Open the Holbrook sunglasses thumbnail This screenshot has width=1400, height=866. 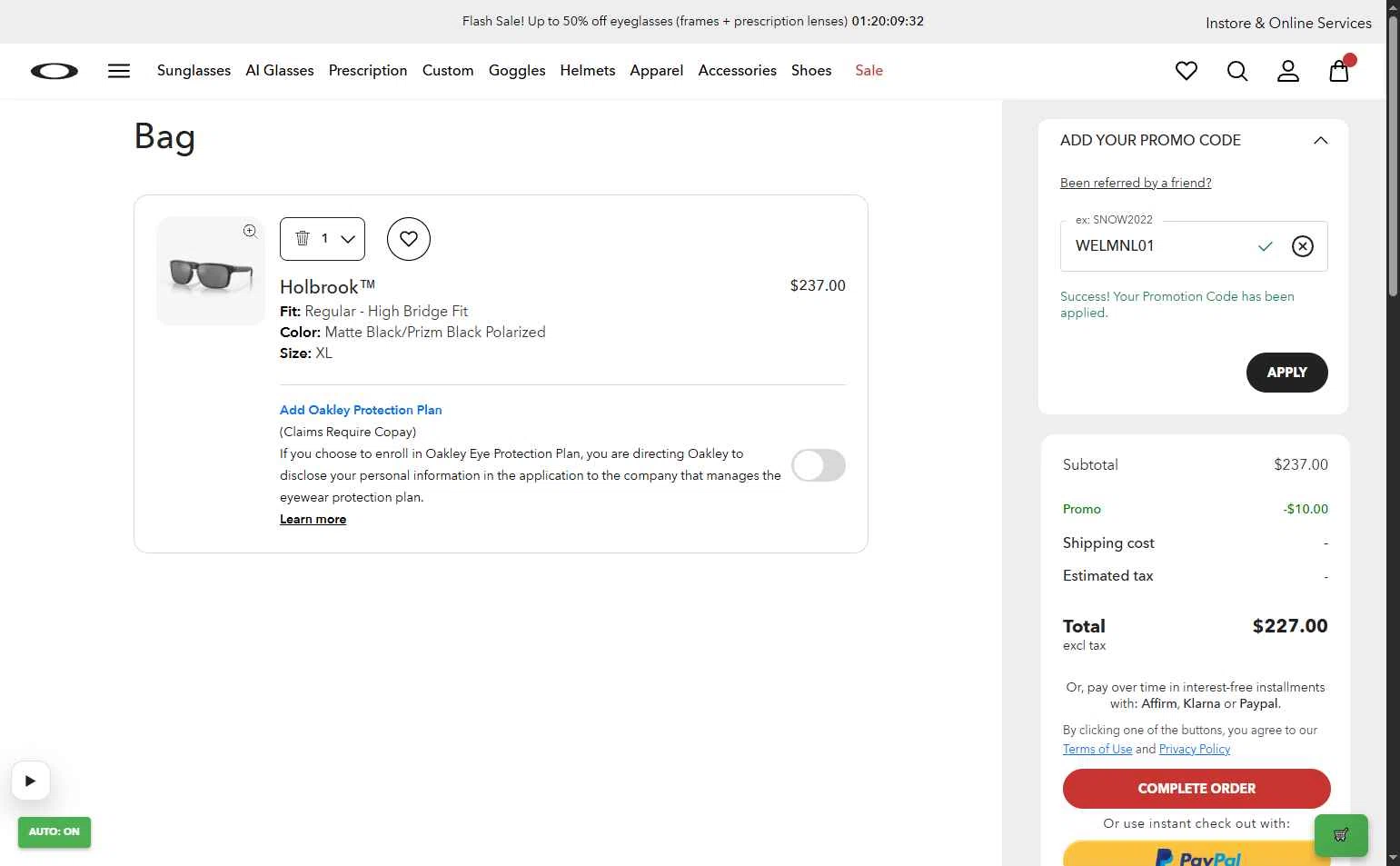point(211,271)
